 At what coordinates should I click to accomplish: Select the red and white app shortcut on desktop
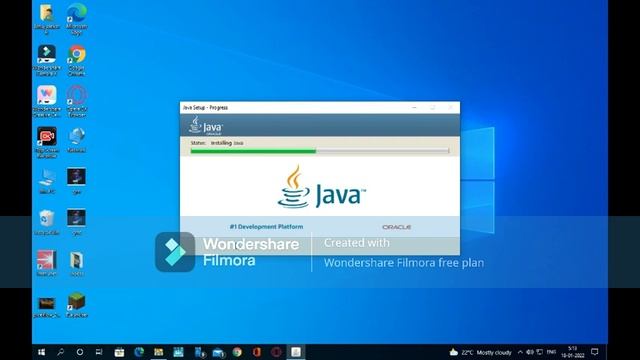47,263
